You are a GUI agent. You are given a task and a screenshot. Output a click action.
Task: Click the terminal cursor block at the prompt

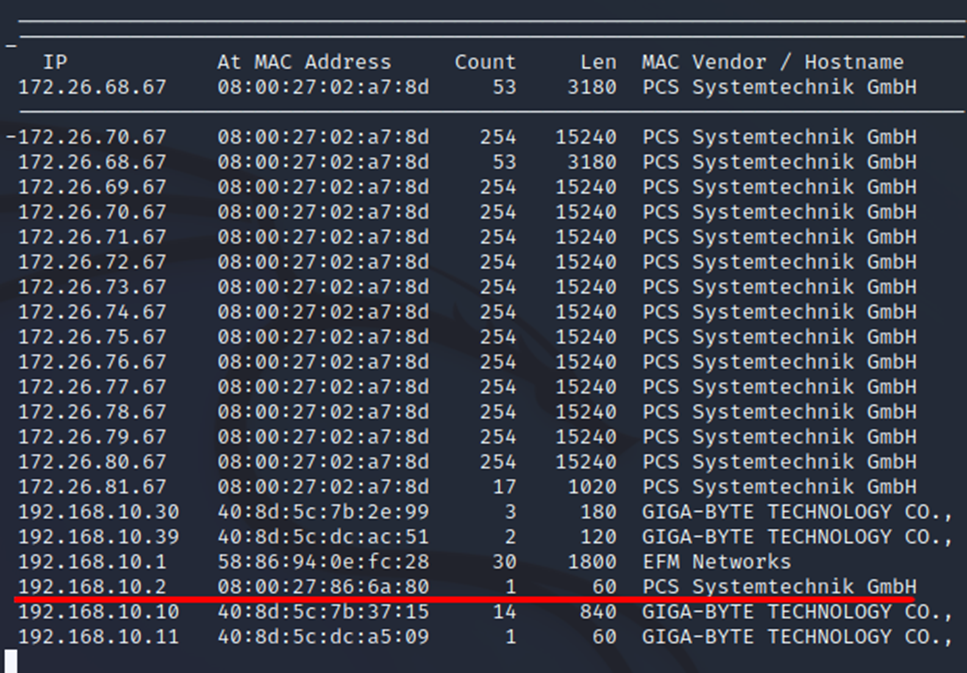(11, 661)
